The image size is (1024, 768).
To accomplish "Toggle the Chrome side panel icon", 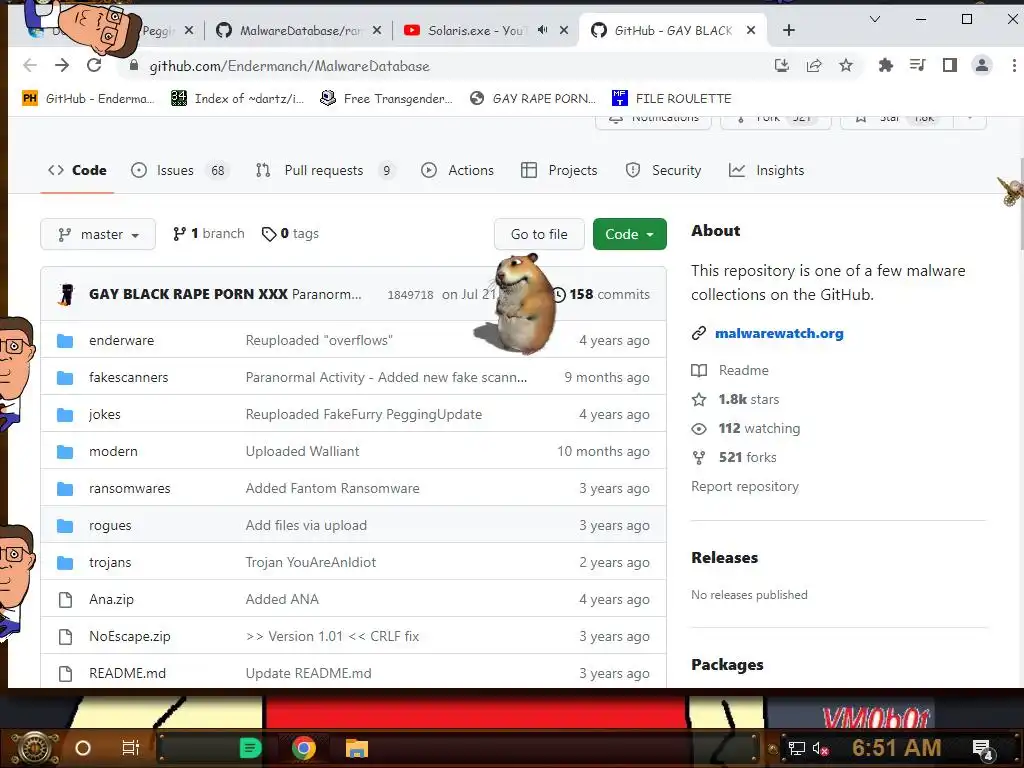I will [x=950, y=65].
